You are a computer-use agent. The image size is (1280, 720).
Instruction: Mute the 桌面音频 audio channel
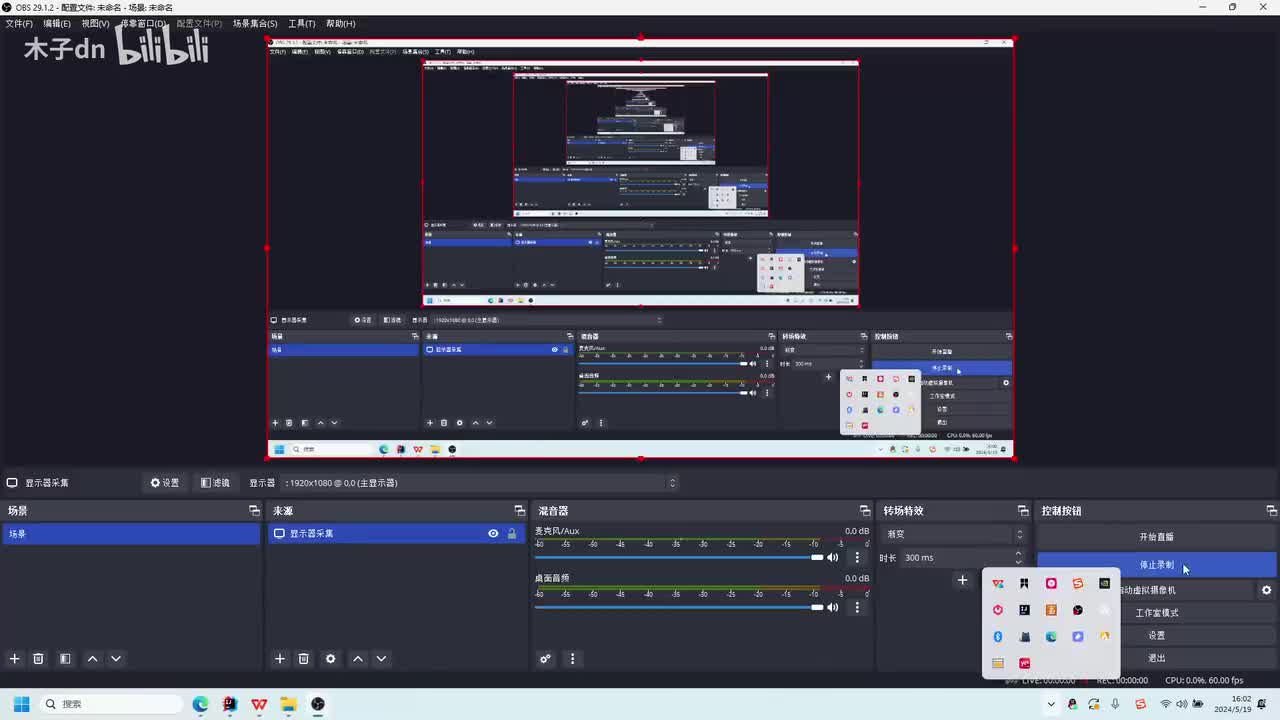click(833, 607)
